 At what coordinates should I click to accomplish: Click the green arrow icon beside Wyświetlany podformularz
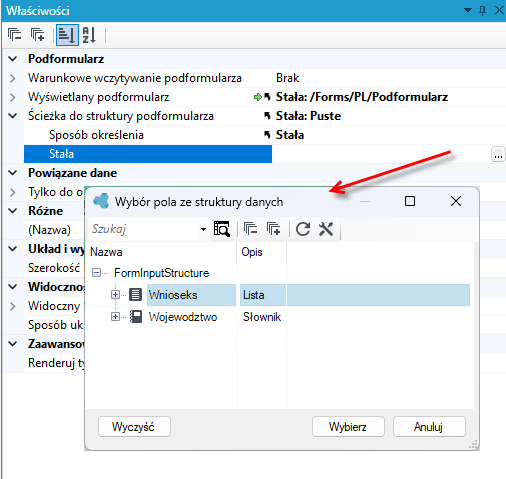257,97
